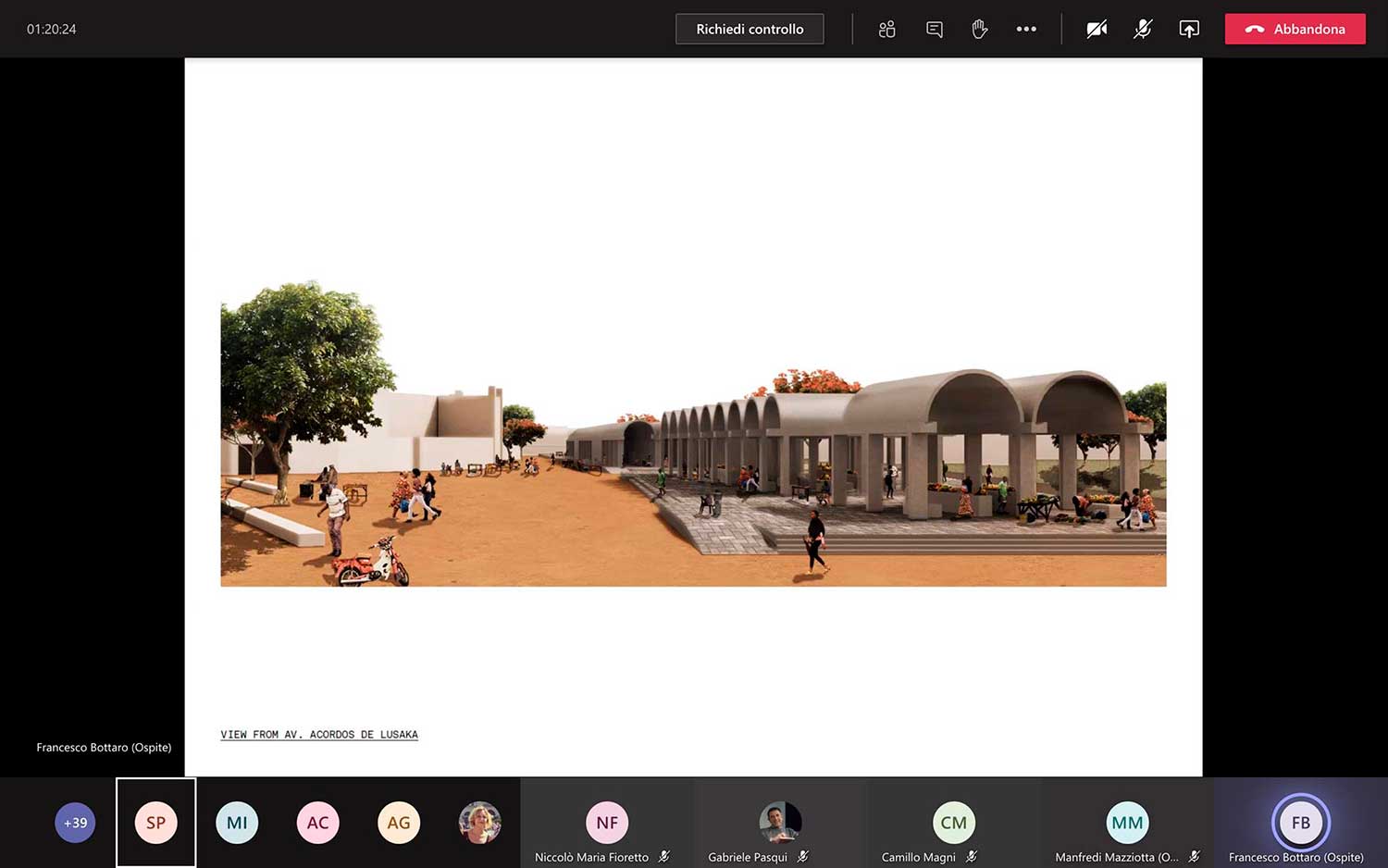Select the AC participant avatar
Viewport: 1388px width, 868px height.
click(x=317, y=823)
